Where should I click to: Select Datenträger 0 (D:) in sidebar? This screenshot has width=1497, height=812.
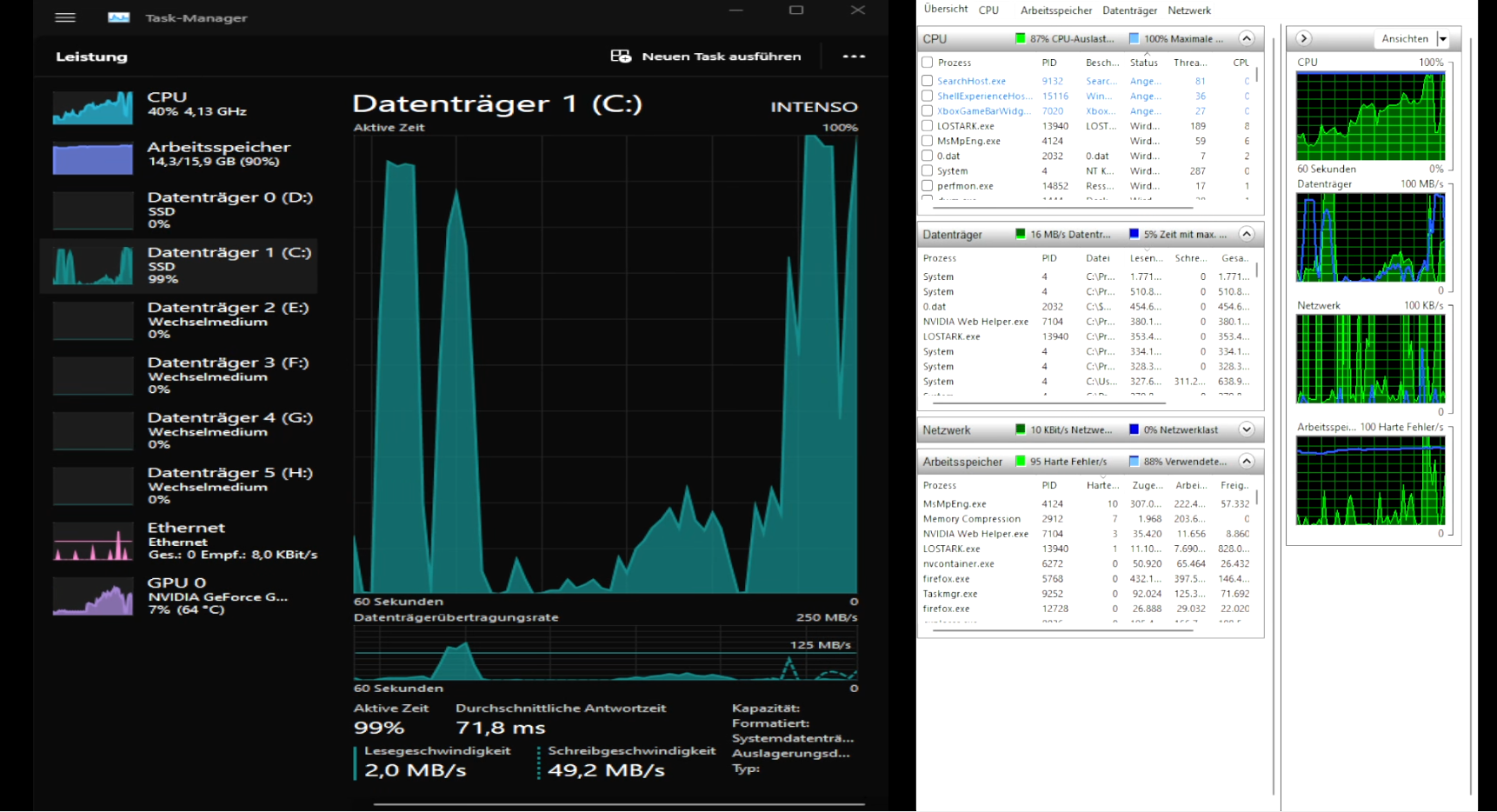coord(178,210)
